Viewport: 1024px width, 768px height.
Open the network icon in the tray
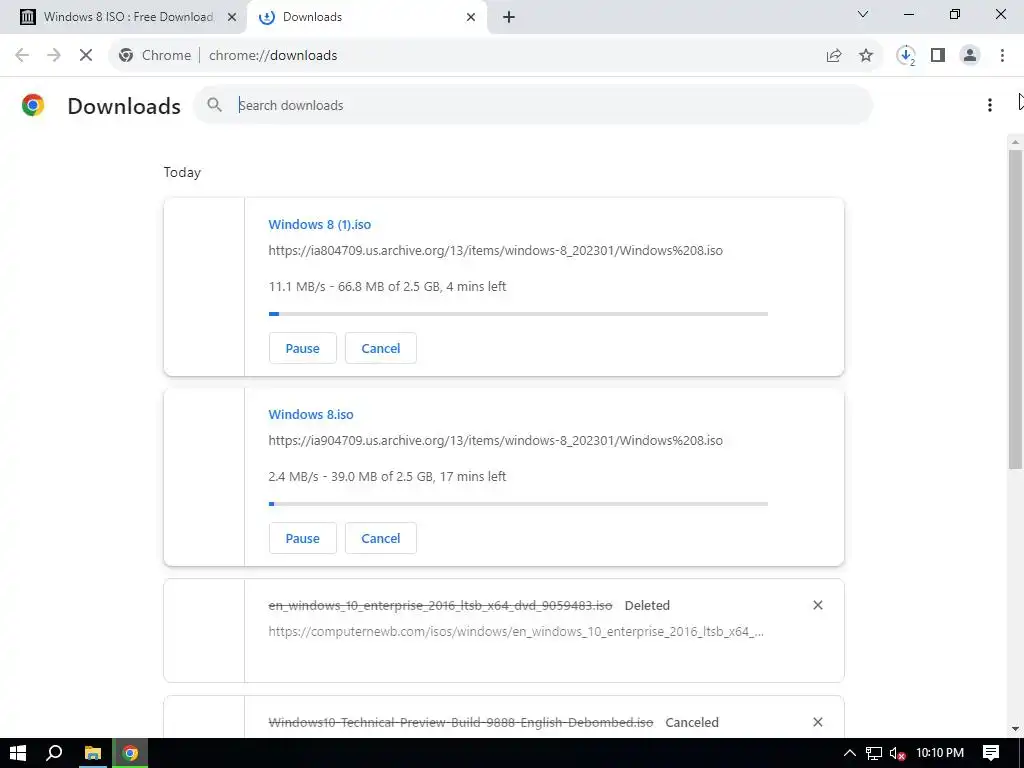tap(874, 753)
